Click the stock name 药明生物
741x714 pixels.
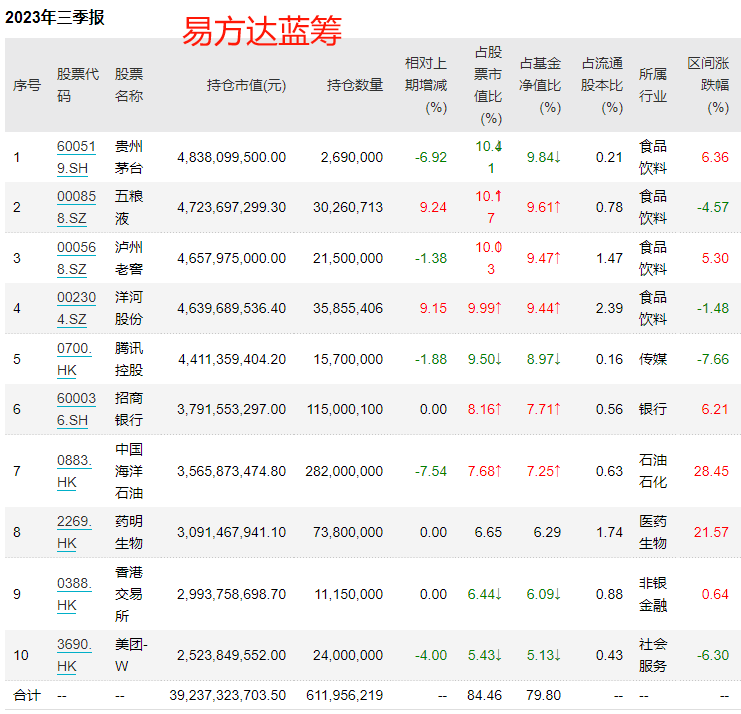pyautogui.click(x=129, y=533)
